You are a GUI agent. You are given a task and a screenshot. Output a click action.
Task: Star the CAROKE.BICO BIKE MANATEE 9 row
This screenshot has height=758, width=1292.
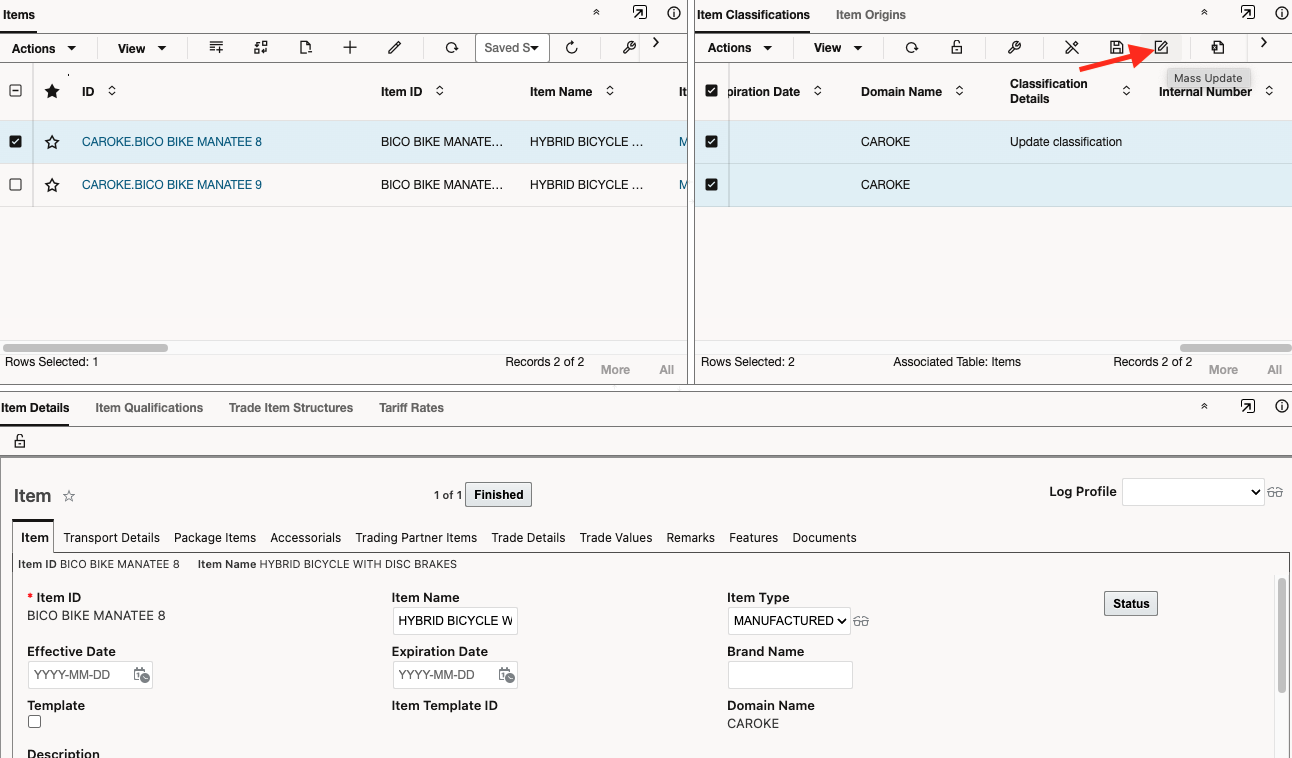point(52,184)
